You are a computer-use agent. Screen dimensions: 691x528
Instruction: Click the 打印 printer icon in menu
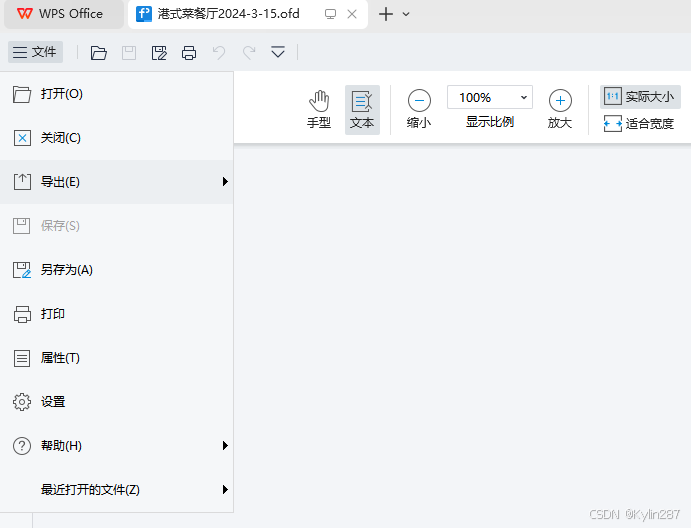coord(22,314)
